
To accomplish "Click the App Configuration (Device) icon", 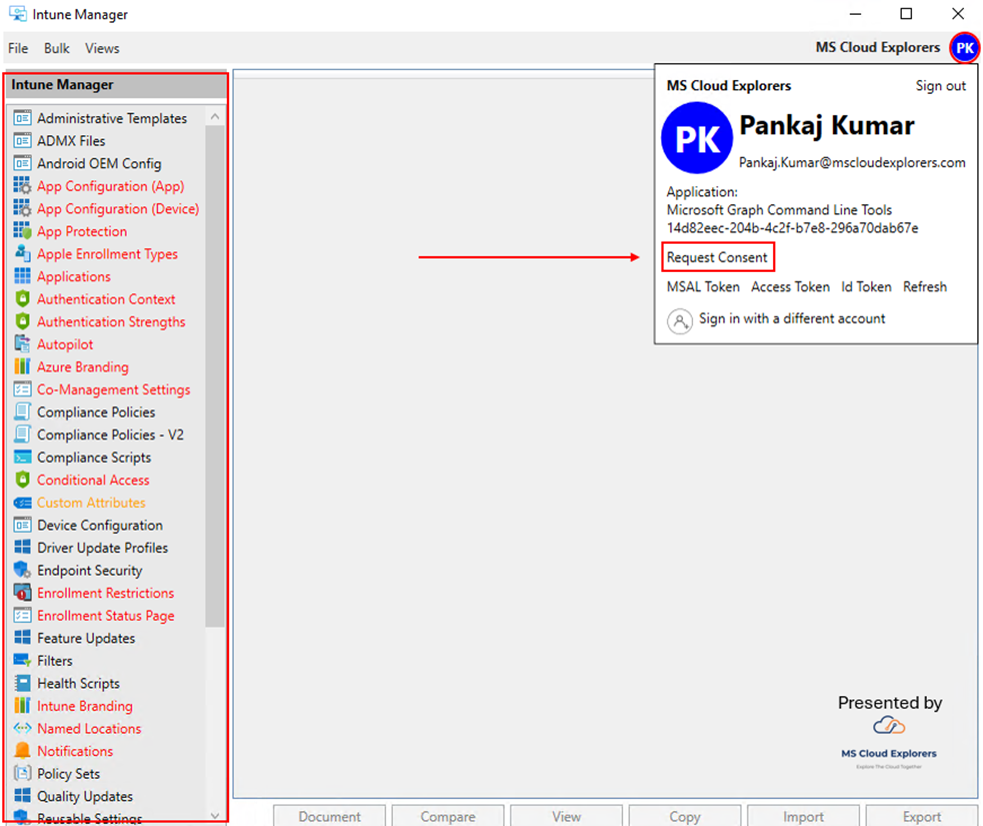I will 22,208.
